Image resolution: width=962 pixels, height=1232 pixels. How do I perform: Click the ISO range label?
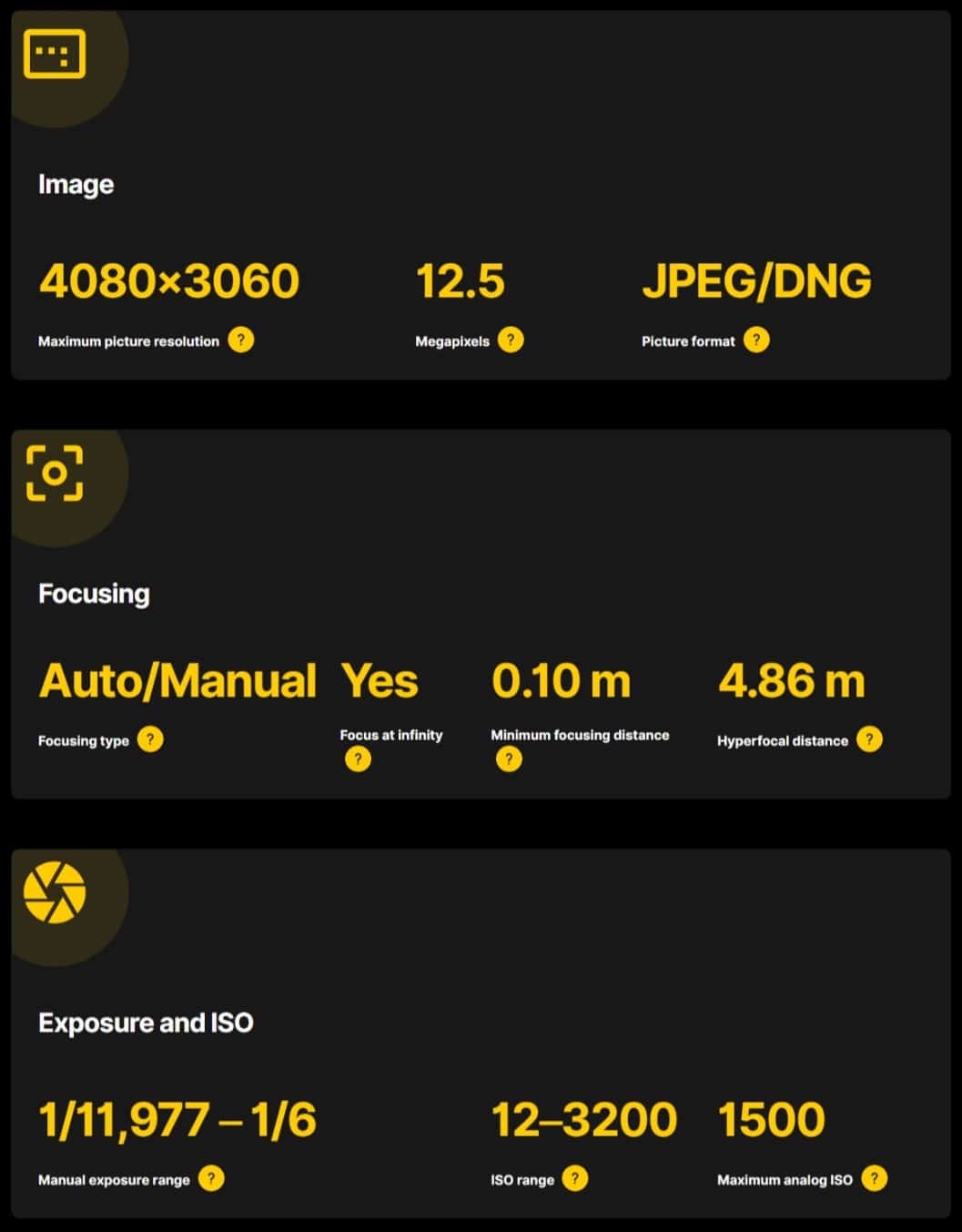(x=522, y=1180)
